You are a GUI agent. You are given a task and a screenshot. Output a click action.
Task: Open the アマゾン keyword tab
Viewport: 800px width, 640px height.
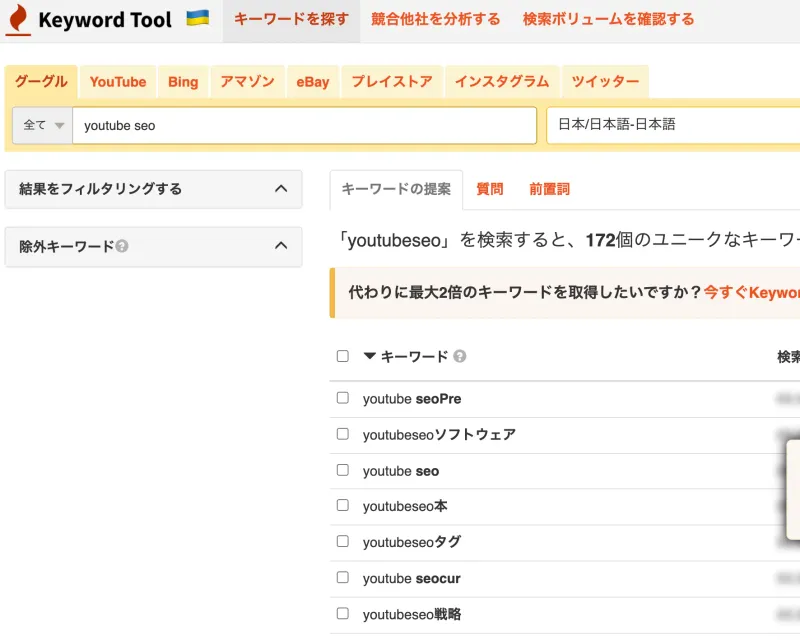pyautogui.click(x=246, y=82)
